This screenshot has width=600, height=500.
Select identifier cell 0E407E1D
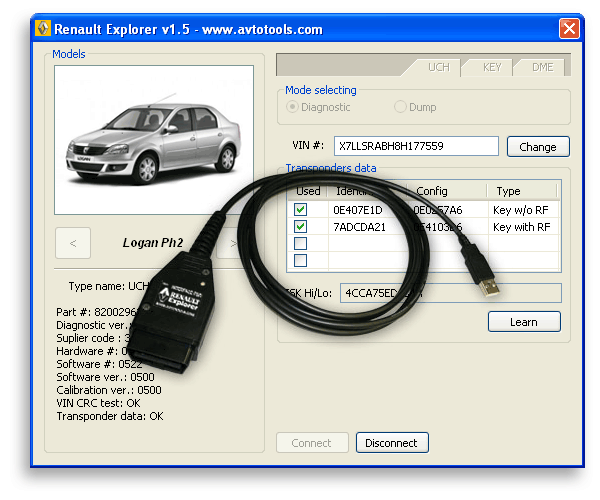(358, 210)
